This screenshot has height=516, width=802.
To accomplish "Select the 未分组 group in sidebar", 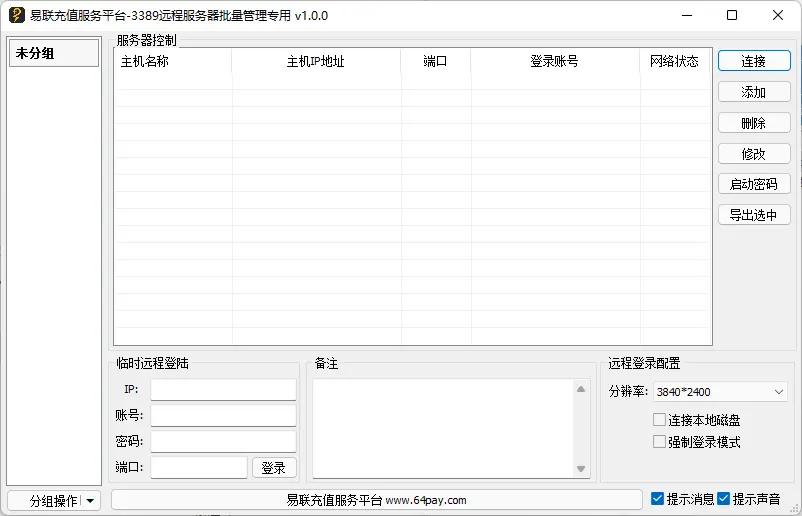I will [x=54, y=53].
